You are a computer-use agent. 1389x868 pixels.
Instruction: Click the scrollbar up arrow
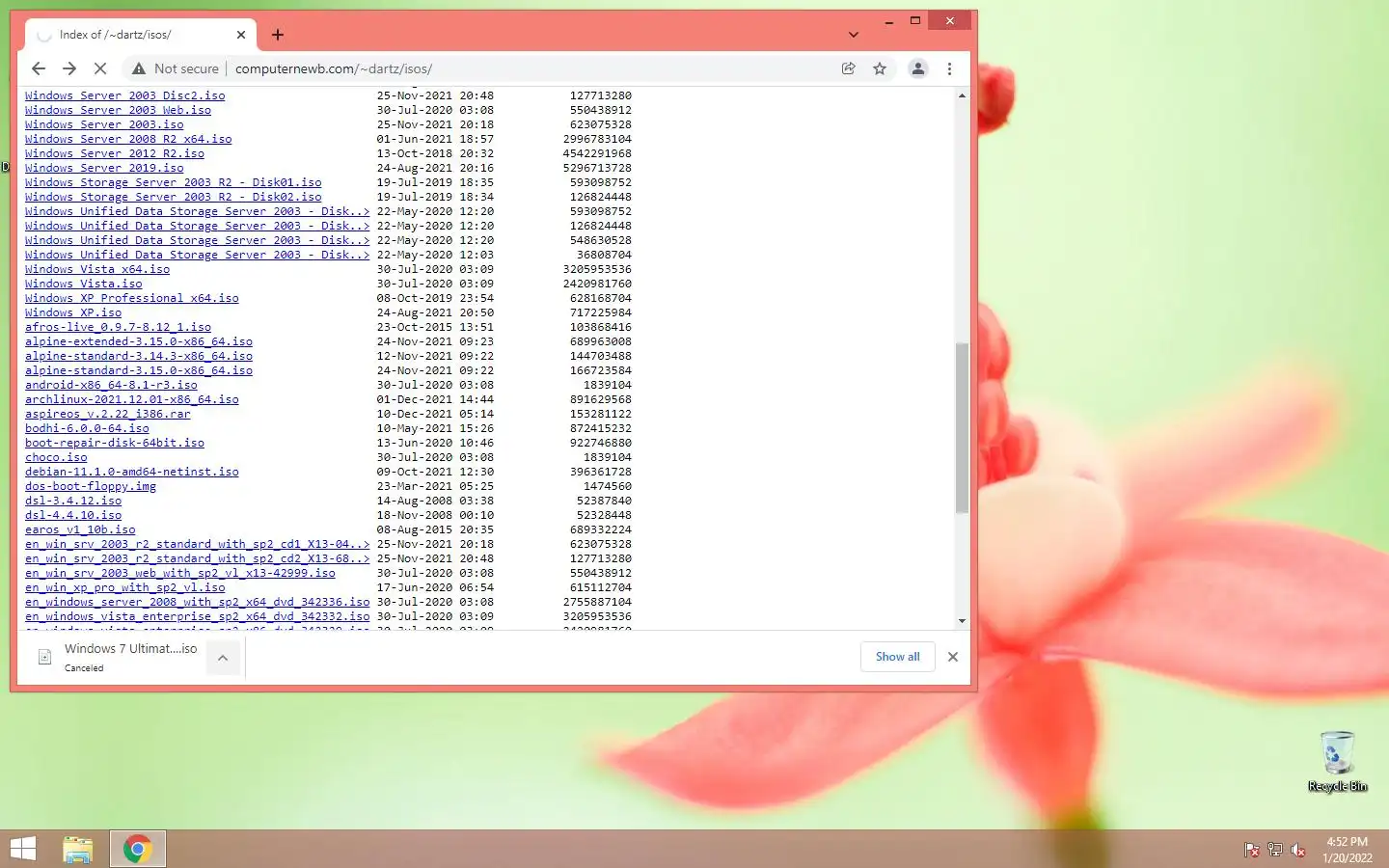962,95
